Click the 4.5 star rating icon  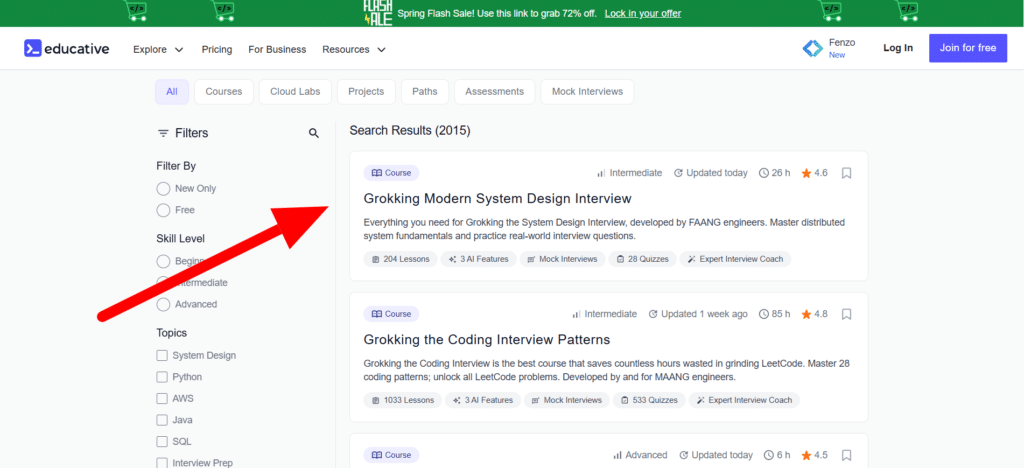[x=806, y=455]
